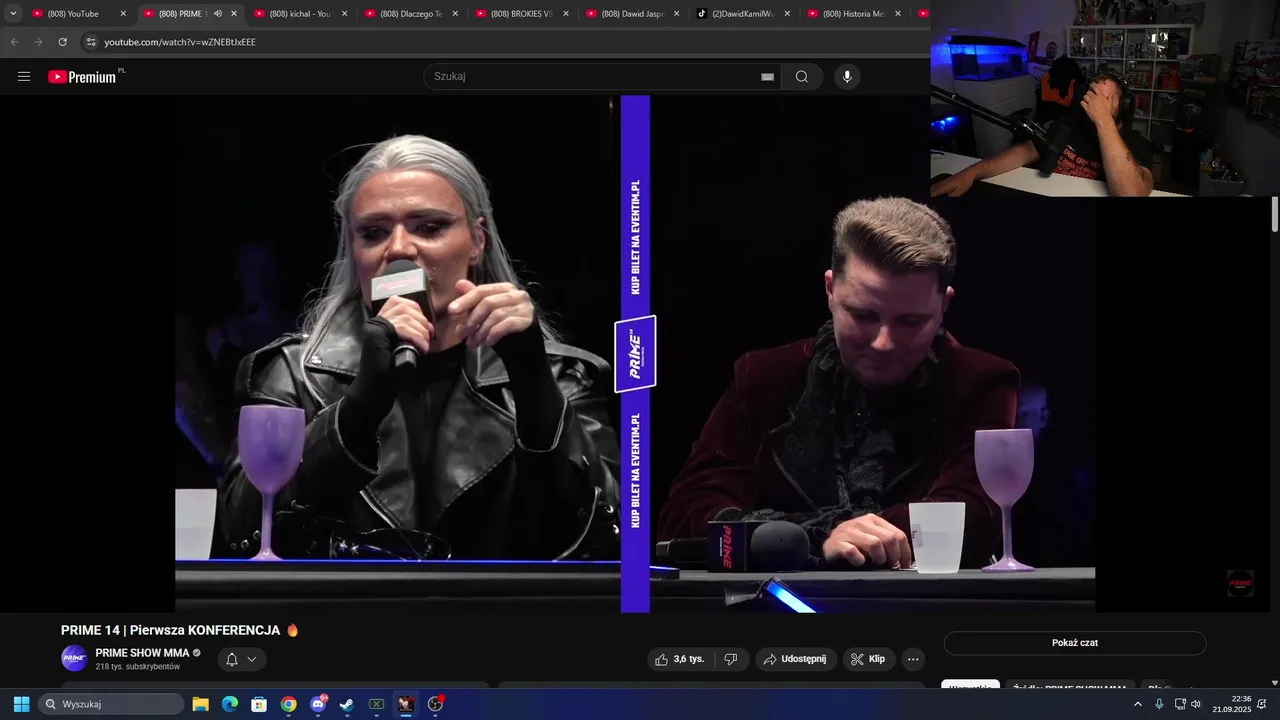
Task: Show hidden system tray icons chevron
Action: coord(1137,704)
